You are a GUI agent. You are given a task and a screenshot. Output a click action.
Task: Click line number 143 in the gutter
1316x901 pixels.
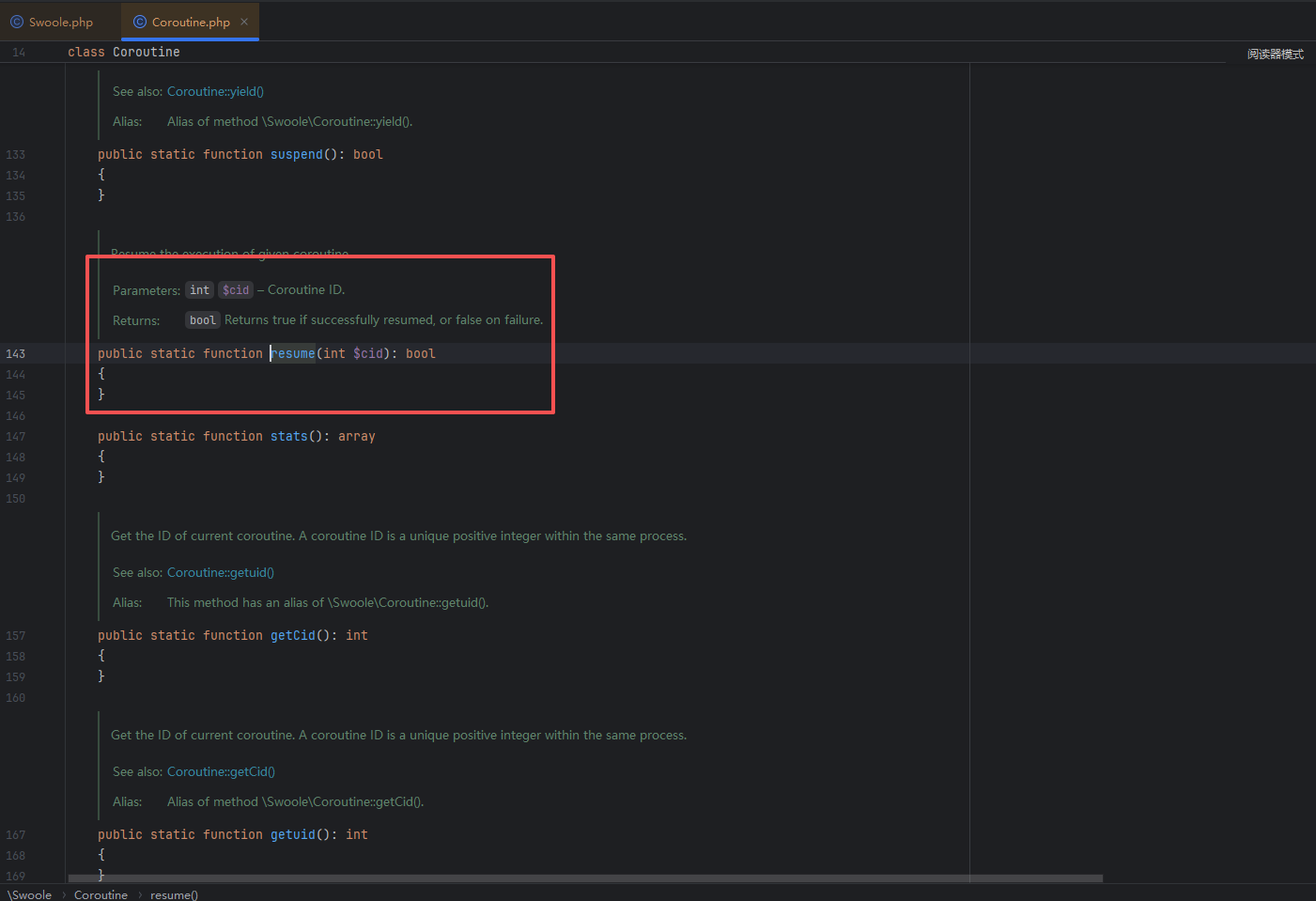pos(16,353)
